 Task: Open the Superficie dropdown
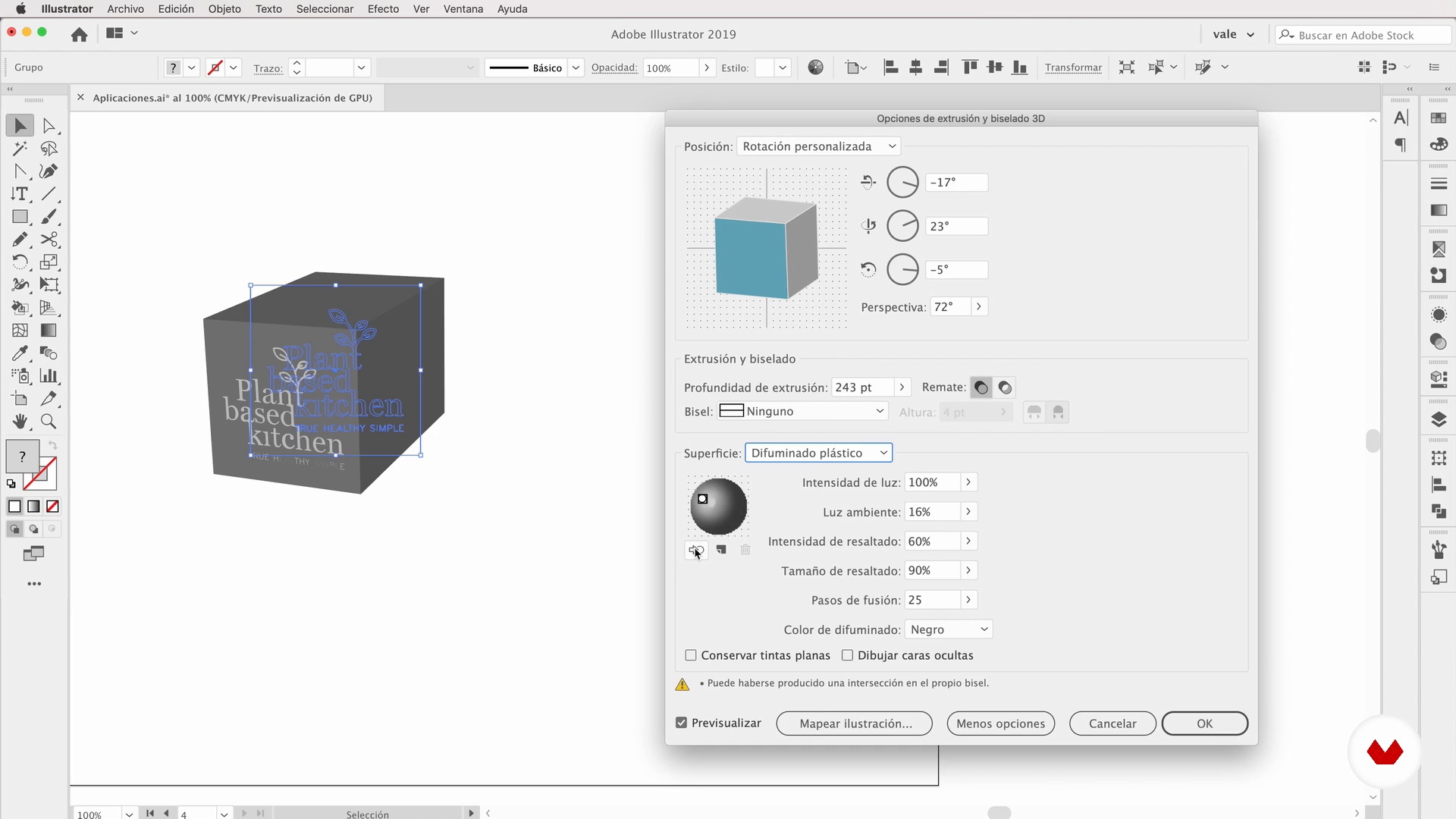coord(819,453)
